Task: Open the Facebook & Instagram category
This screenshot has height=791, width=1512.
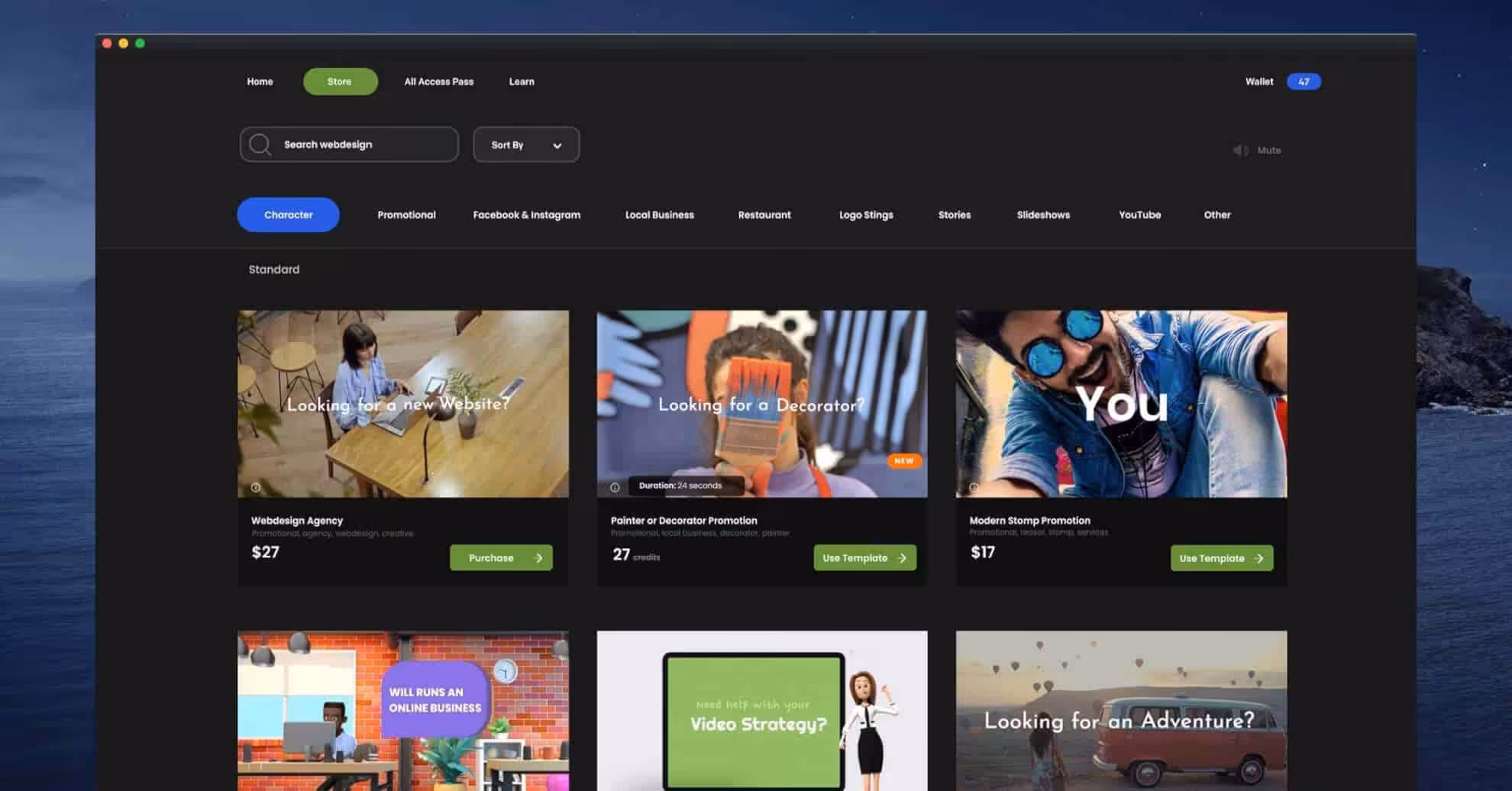Action: [x=526, y=215]
